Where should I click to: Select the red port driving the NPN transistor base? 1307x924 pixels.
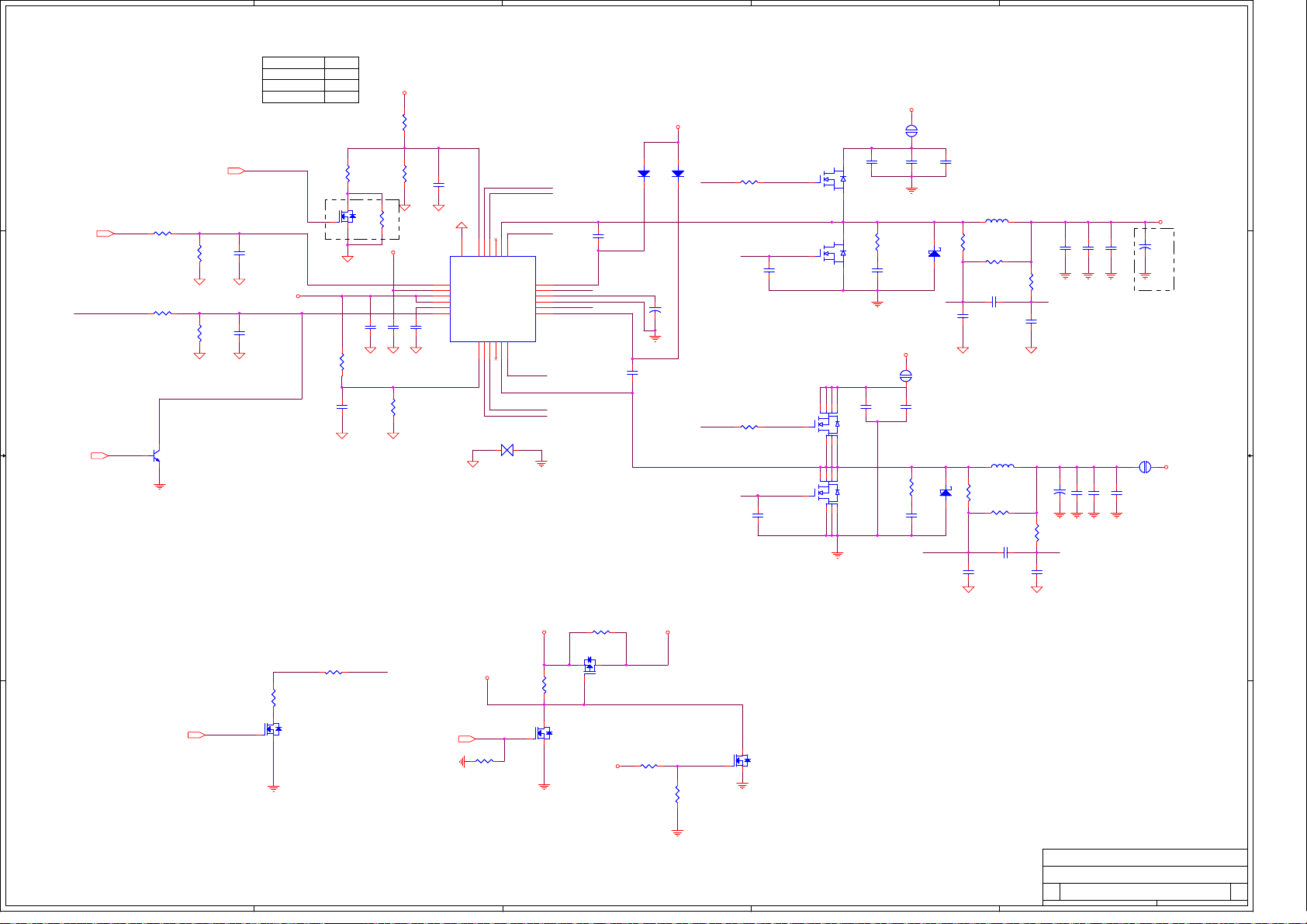(100, 456)
